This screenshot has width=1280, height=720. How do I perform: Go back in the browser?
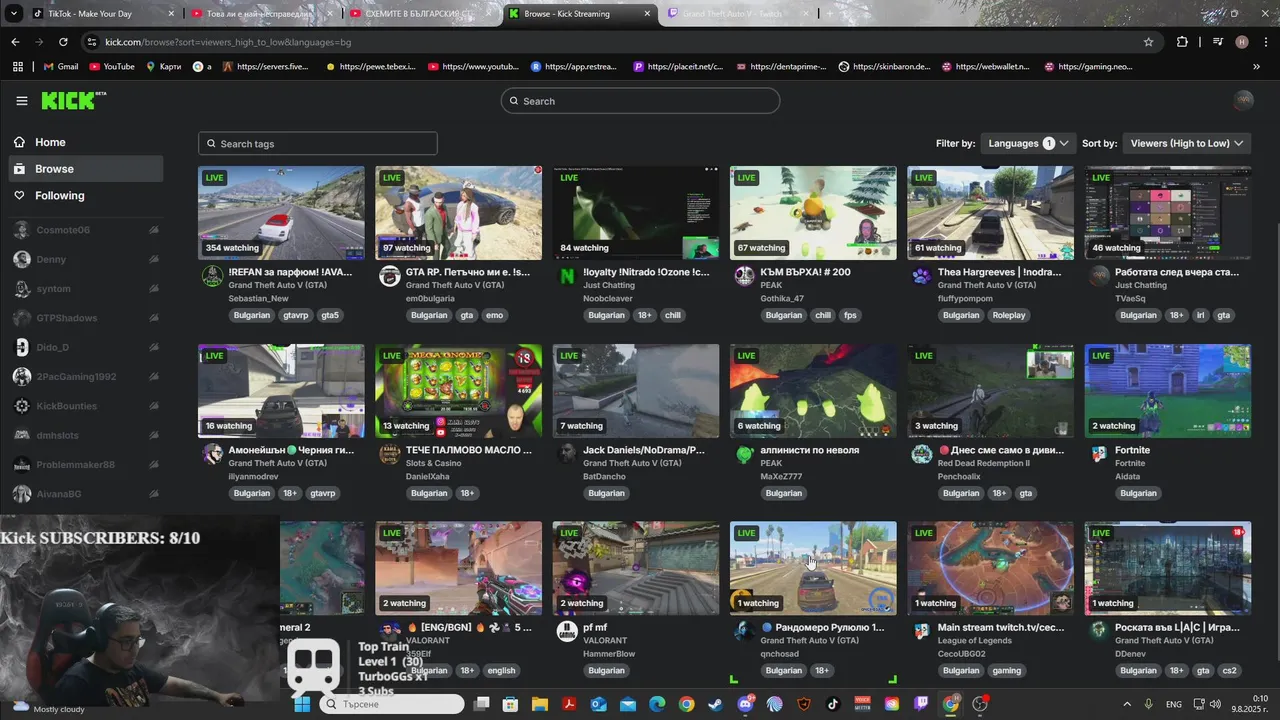click(x=15, y=42)
